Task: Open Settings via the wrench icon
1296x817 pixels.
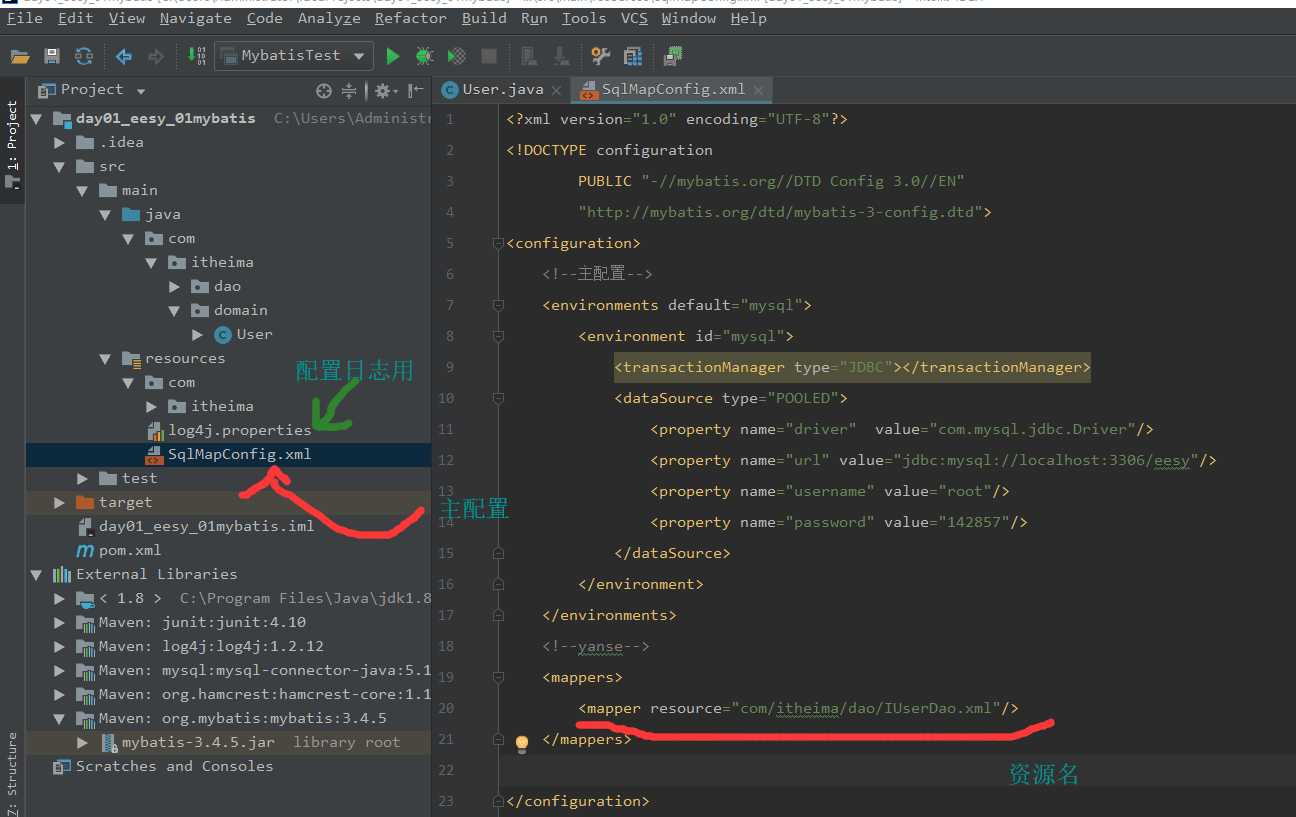Action: [x=600, y=56]
